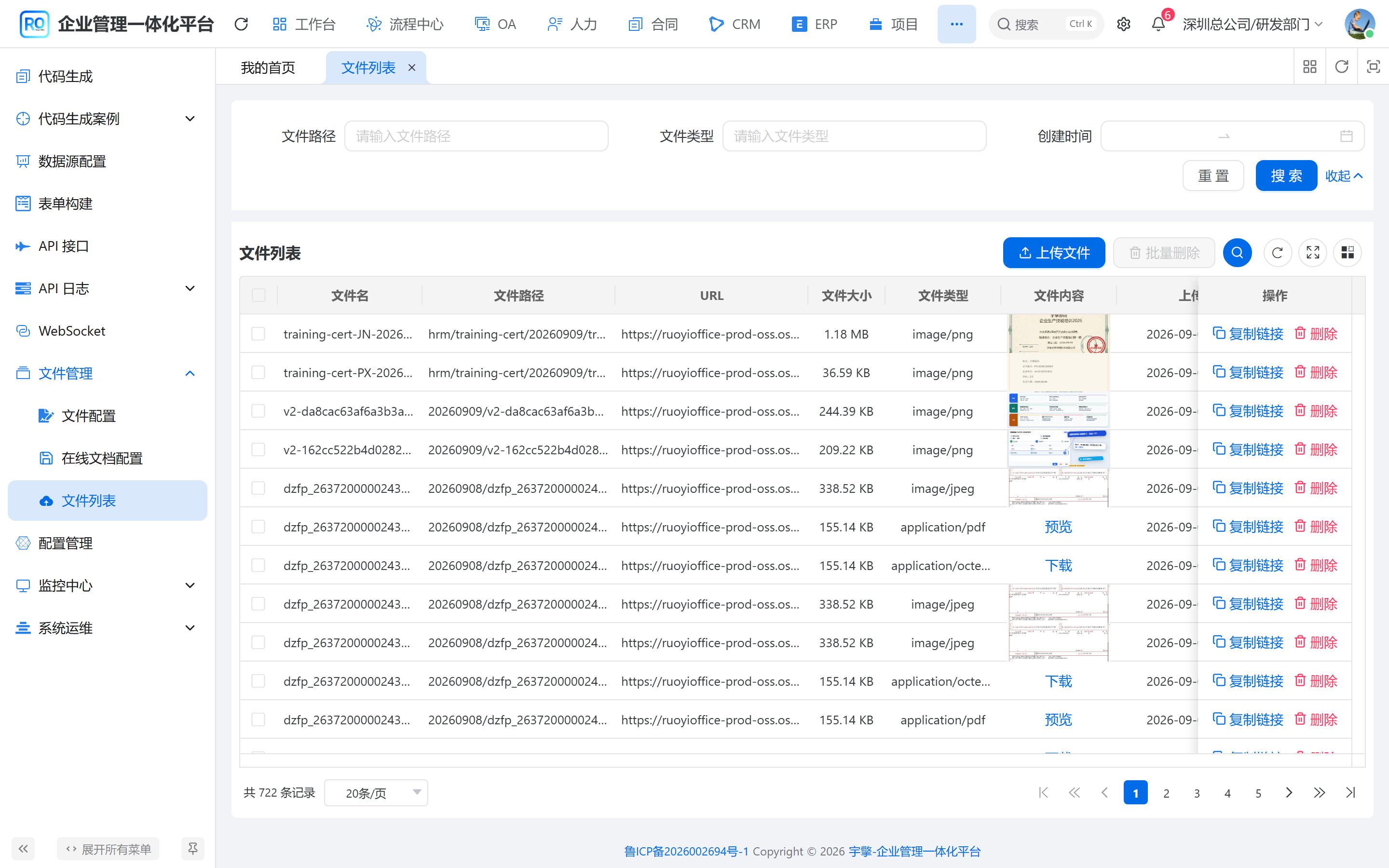The width and height of the screenshot is (1389, 868).
Task: Open the CRM top menu
Action: point(735,24)
